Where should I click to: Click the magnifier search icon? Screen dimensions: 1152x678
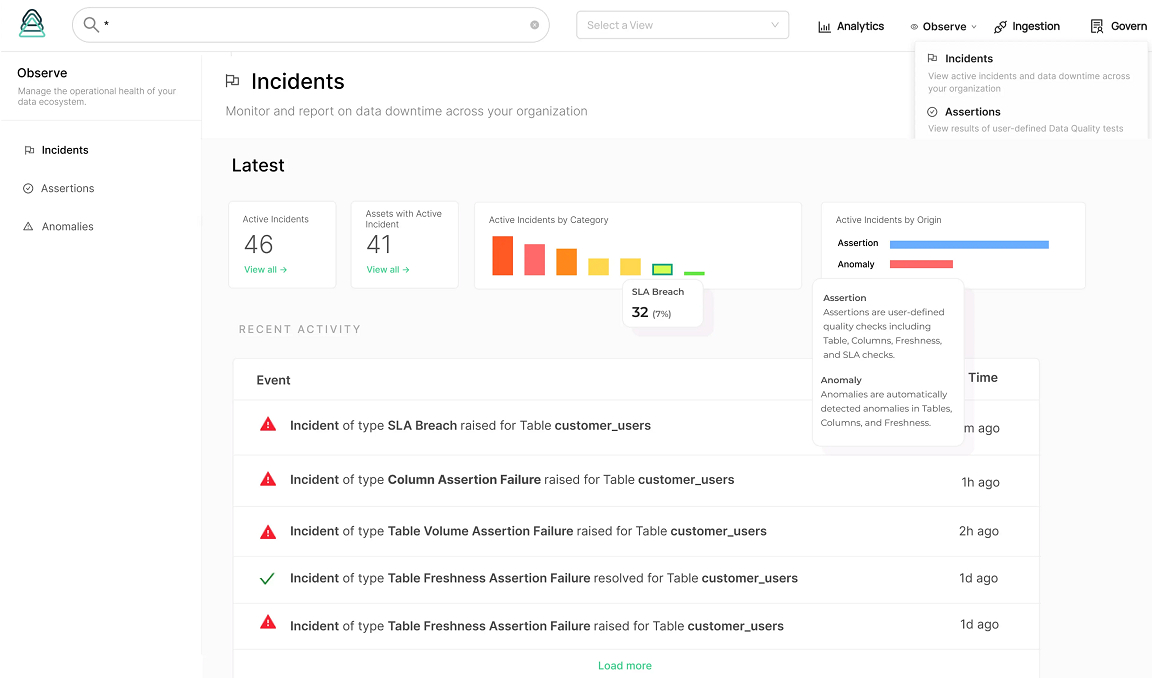91,25
